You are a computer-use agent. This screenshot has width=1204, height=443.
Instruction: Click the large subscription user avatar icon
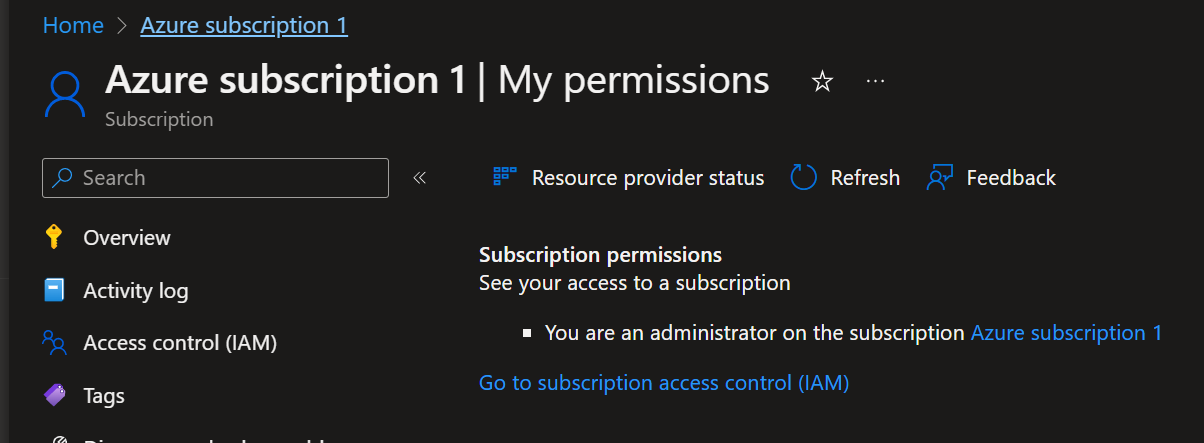click(66, 95)
